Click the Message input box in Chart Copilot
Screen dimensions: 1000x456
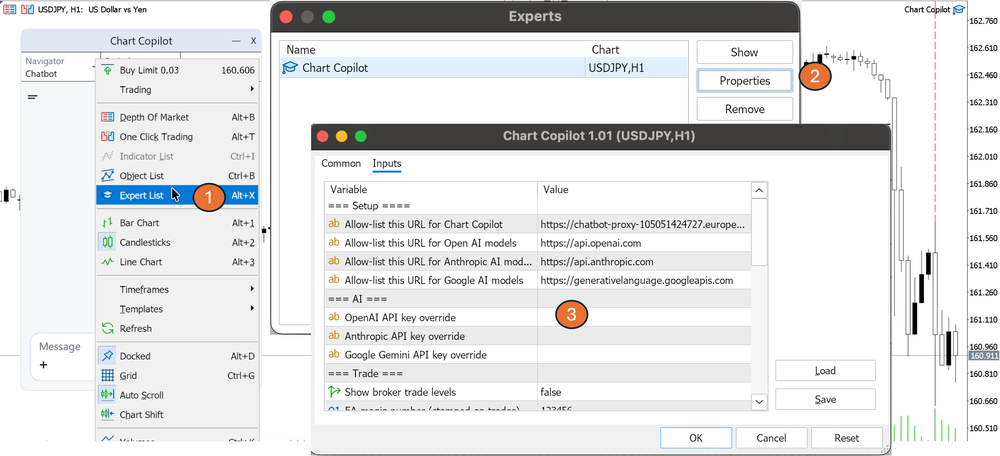pos(63,356)
